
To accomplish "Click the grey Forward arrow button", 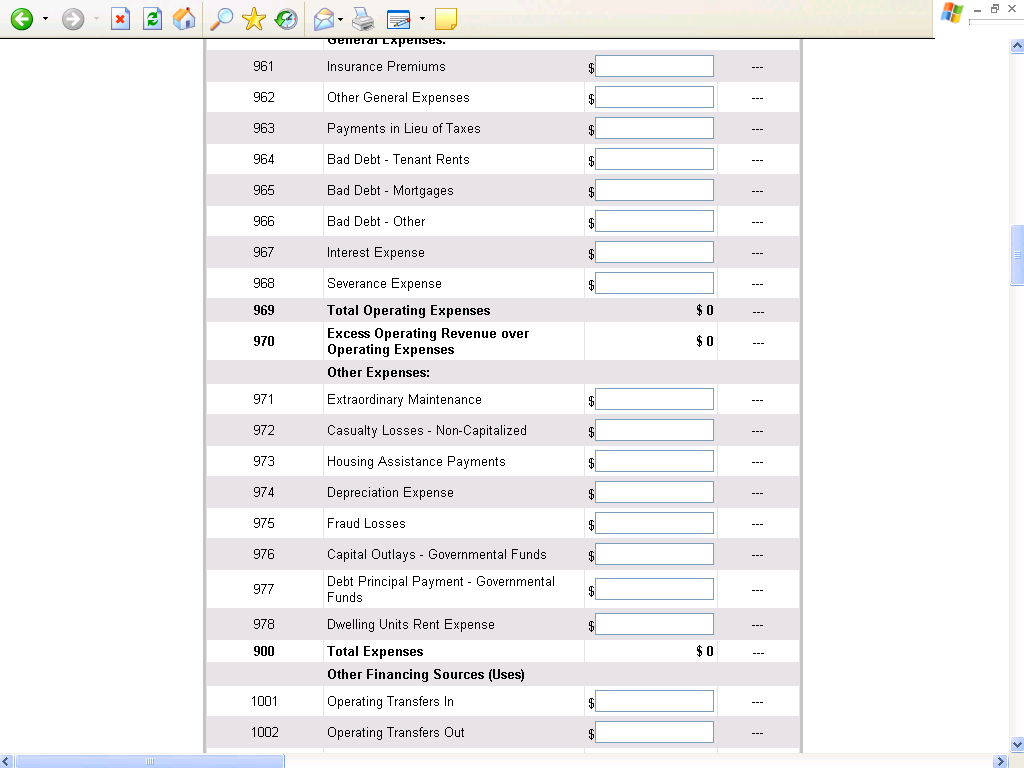I will pyautogui.click(x=72, y=19).
